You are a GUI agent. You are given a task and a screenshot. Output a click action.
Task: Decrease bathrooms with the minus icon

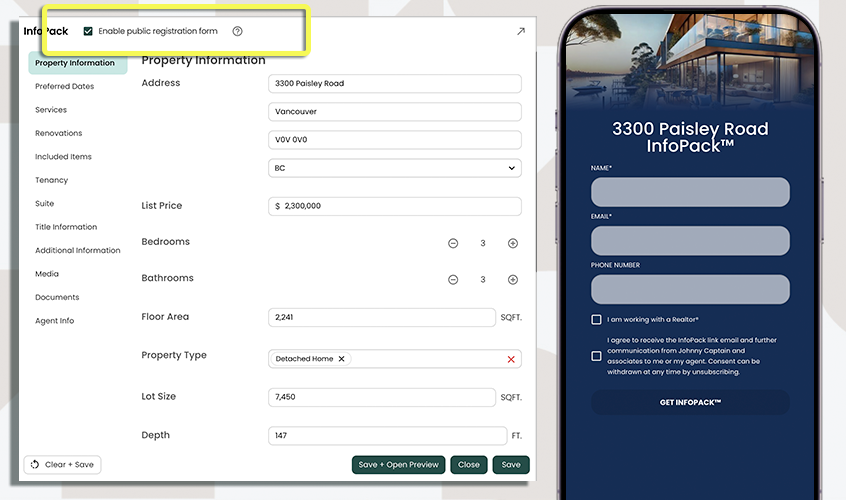click(453, 280)
